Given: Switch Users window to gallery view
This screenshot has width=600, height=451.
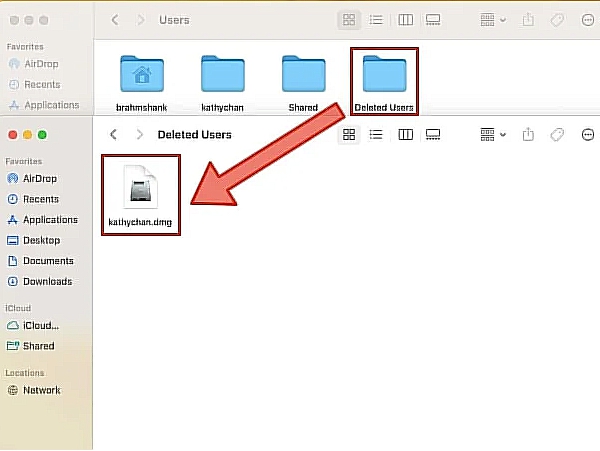Looking at the screenshot, I should click(433, 20).
